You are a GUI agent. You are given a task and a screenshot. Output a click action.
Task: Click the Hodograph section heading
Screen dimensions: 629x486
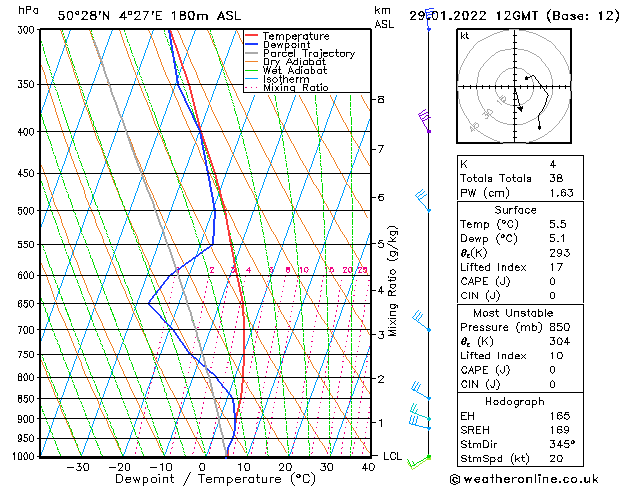pyautogui.click(x=516, y=400)
